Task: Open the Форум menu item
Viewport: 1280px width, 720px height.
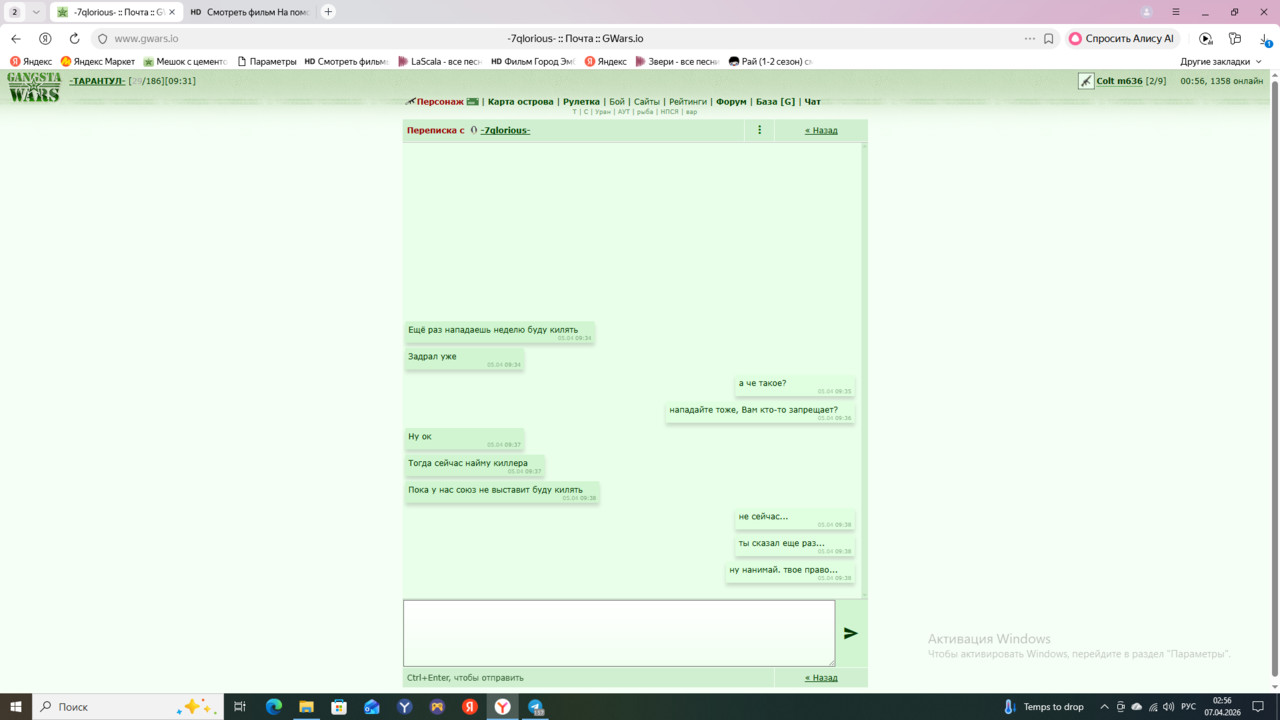Action: coord(731,102)
